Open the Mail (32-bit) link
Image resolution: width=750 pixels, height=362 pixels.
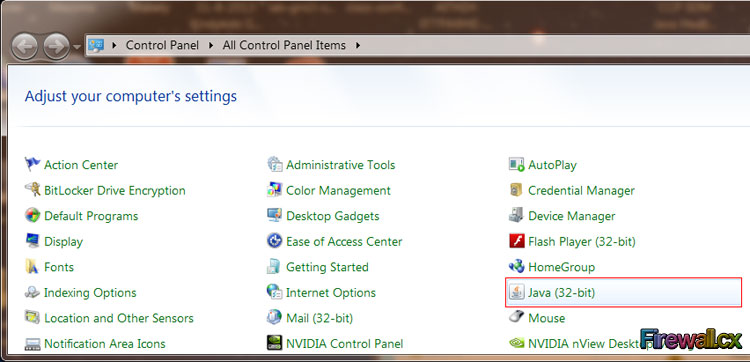pyautogui.click(x=319, y=318)
